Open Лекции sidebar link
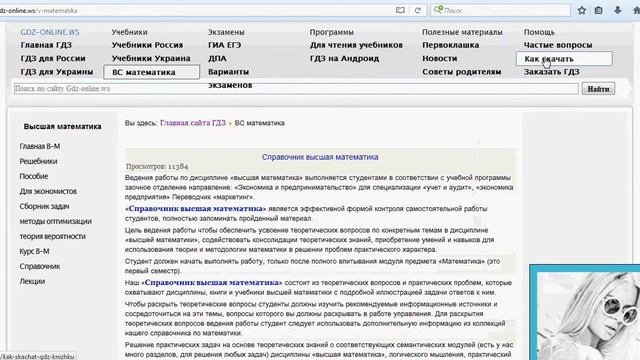Viewport: 640px width, 360px height. (x=32, y=281)
